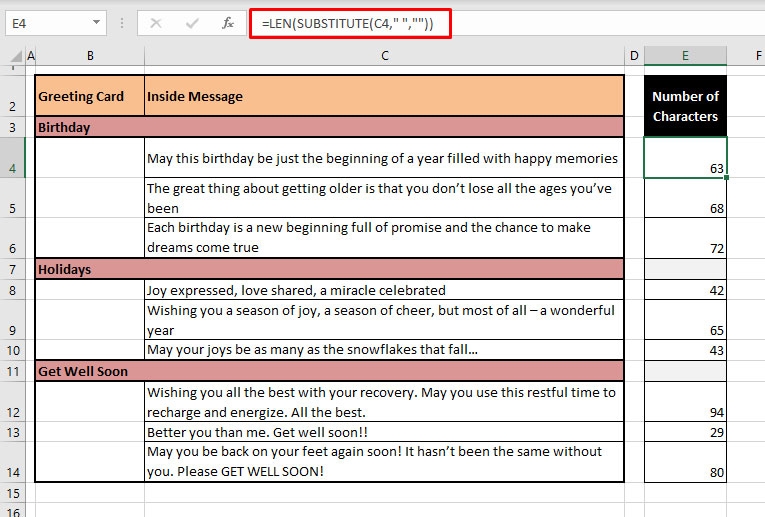Select row 9 header
Screen dimensions: 765x517
(12, 320)
